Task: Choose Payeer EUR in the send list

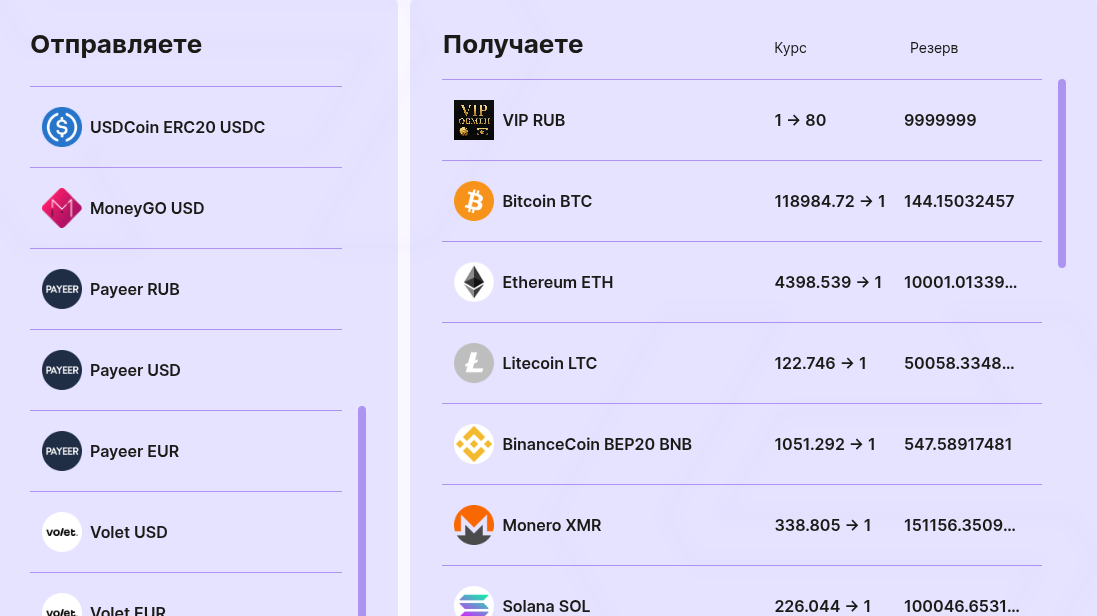Action: coord(134,451)
